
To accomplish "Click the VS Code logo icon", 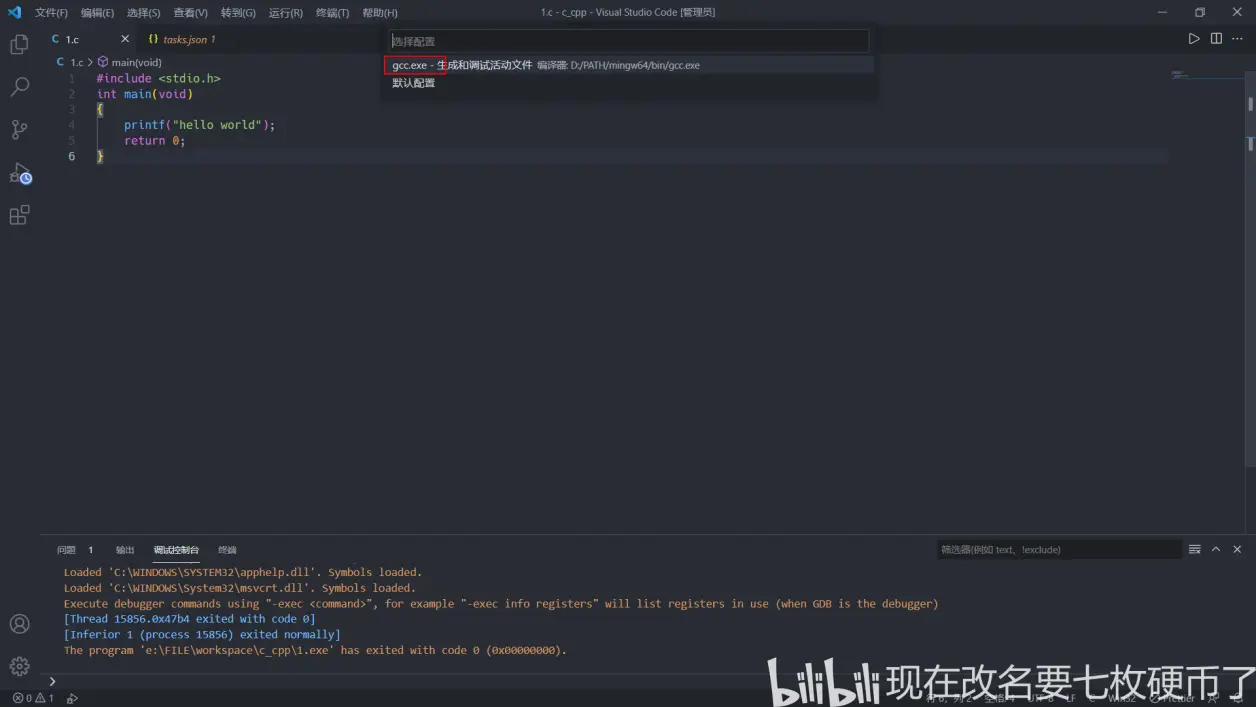I will [14, 12].
